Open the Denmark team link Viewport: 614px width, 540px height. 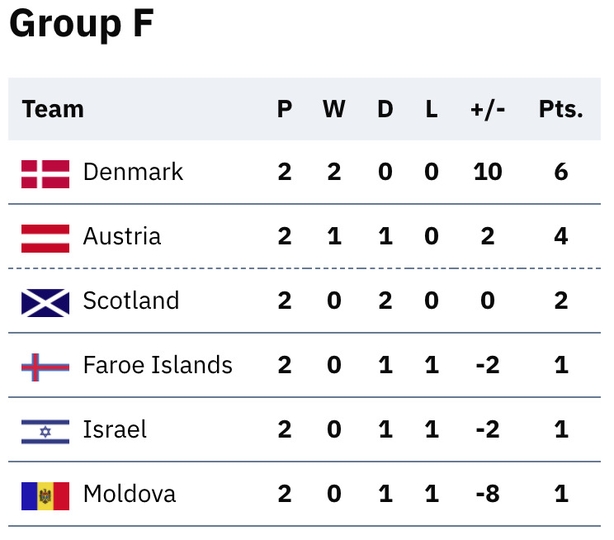133,172
